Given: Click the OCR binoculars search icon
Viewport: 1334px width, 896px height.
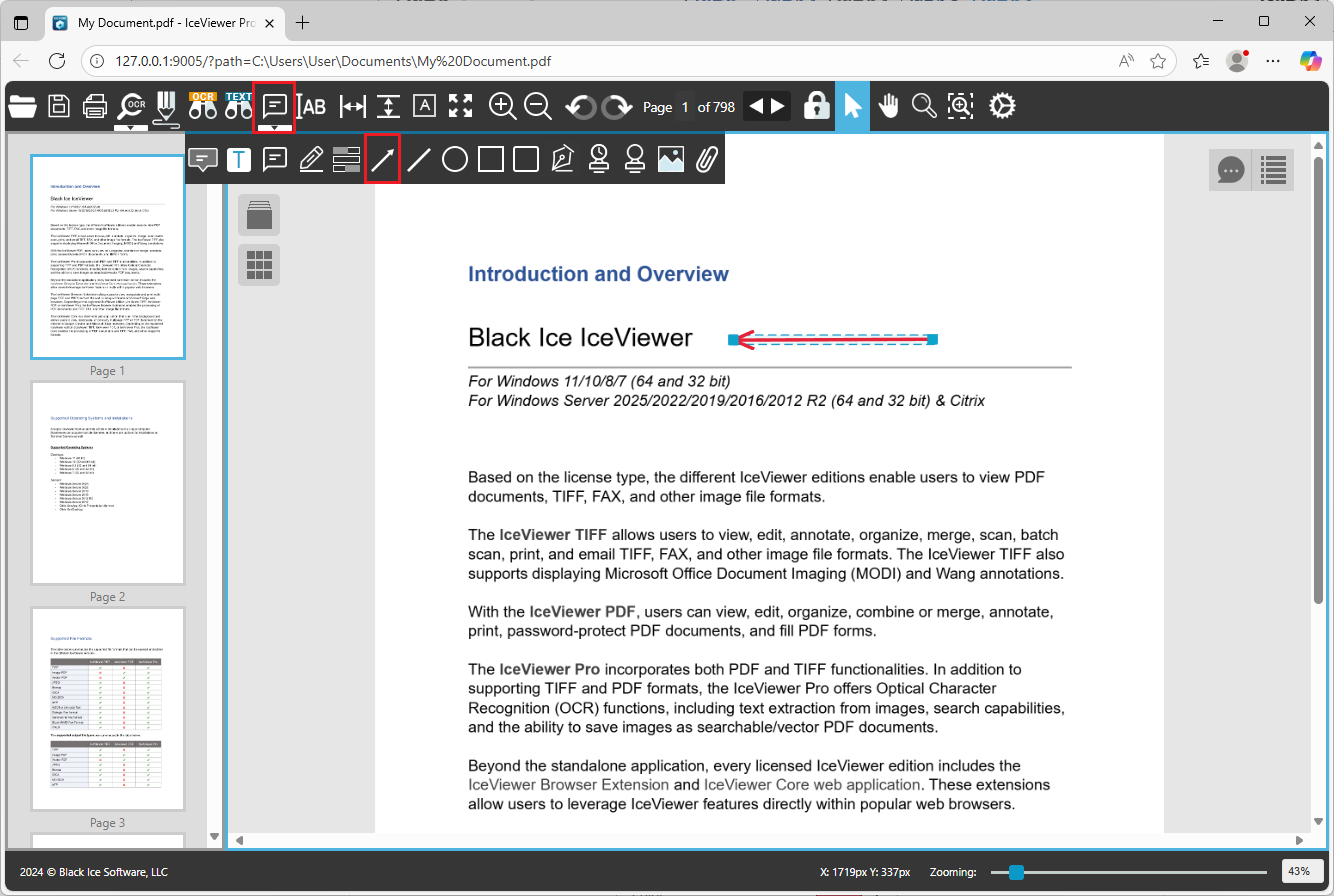Looking at the screenshot, I should click(x=203, y=106).
